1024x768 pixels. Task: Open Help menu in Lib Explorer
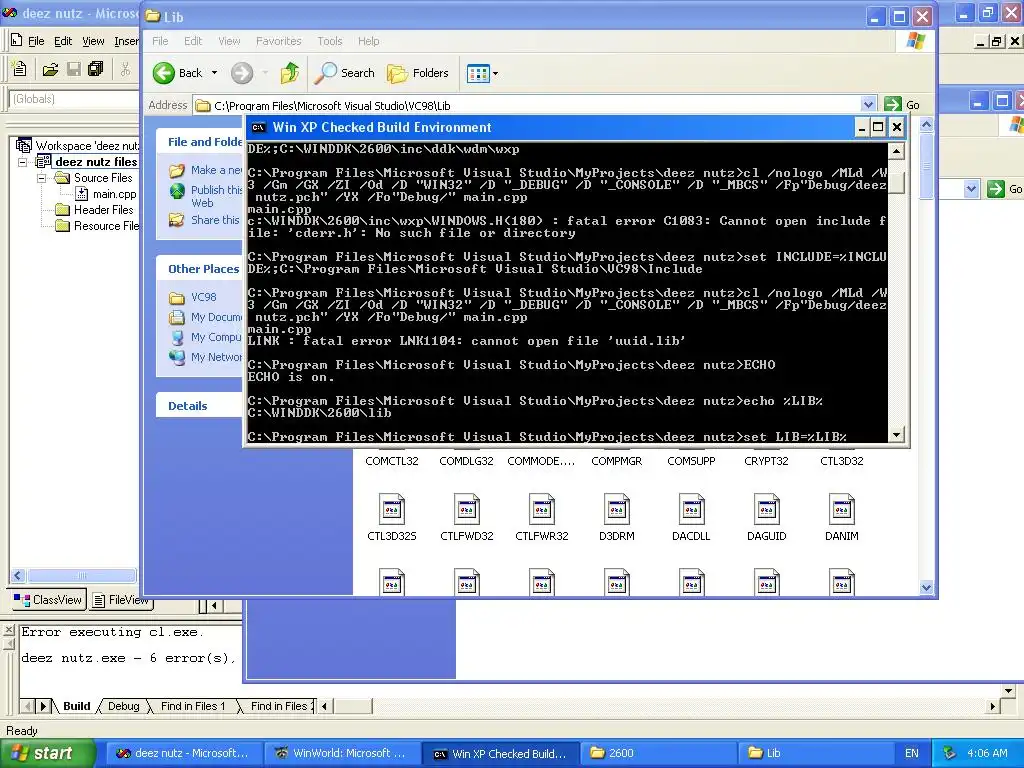coord(368,41)
